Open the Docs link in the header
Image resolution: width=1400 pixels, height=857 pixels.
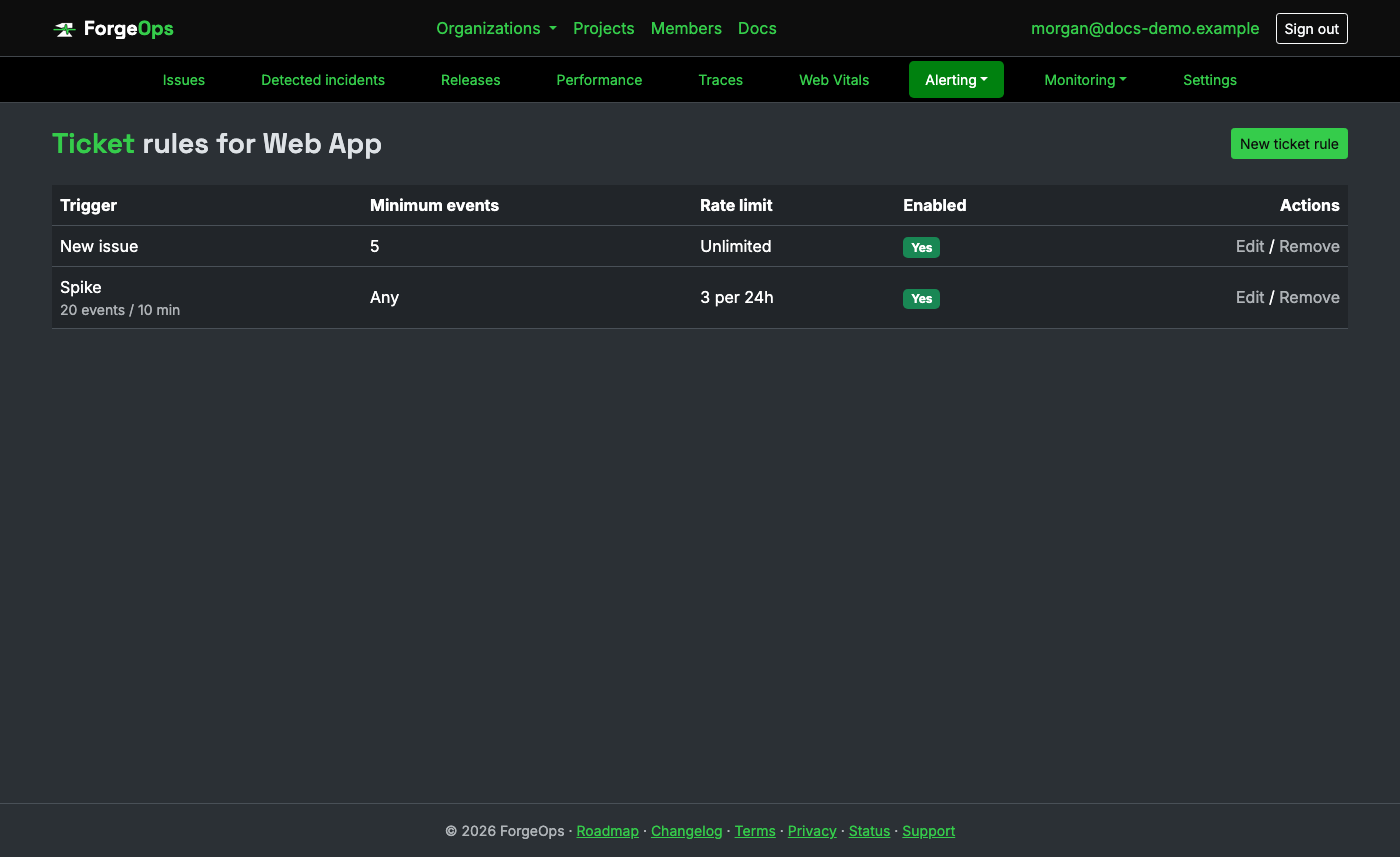757,28
